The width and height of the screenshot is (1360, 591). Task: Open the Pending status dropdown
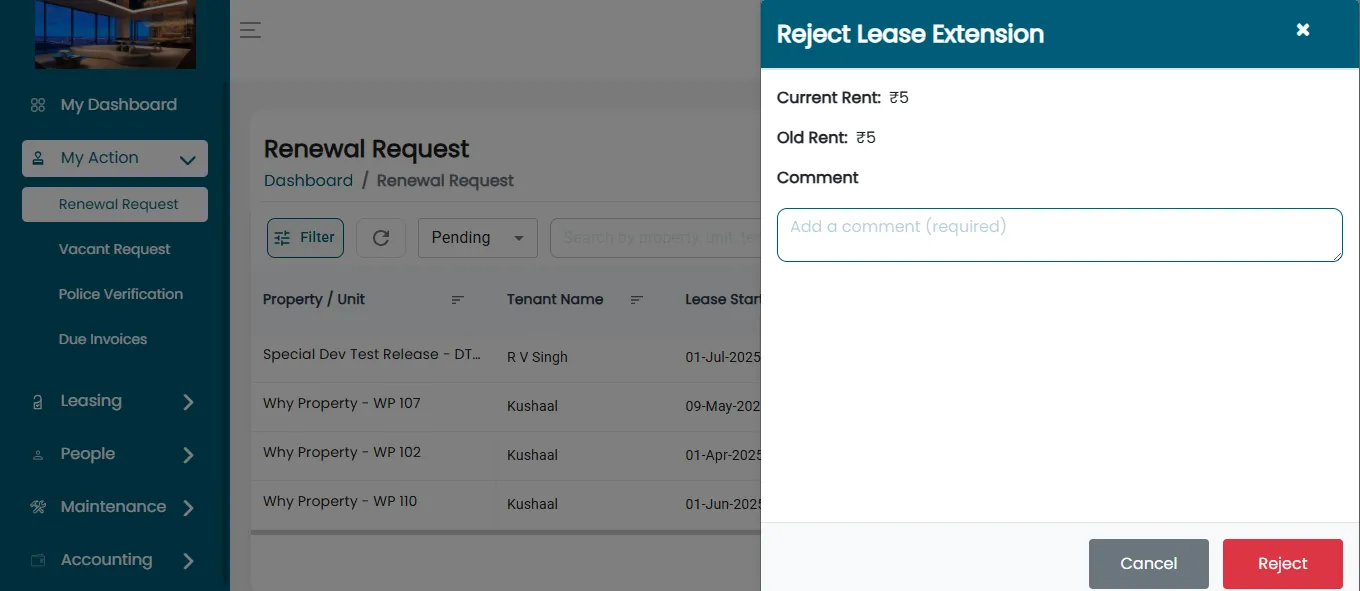478,238
